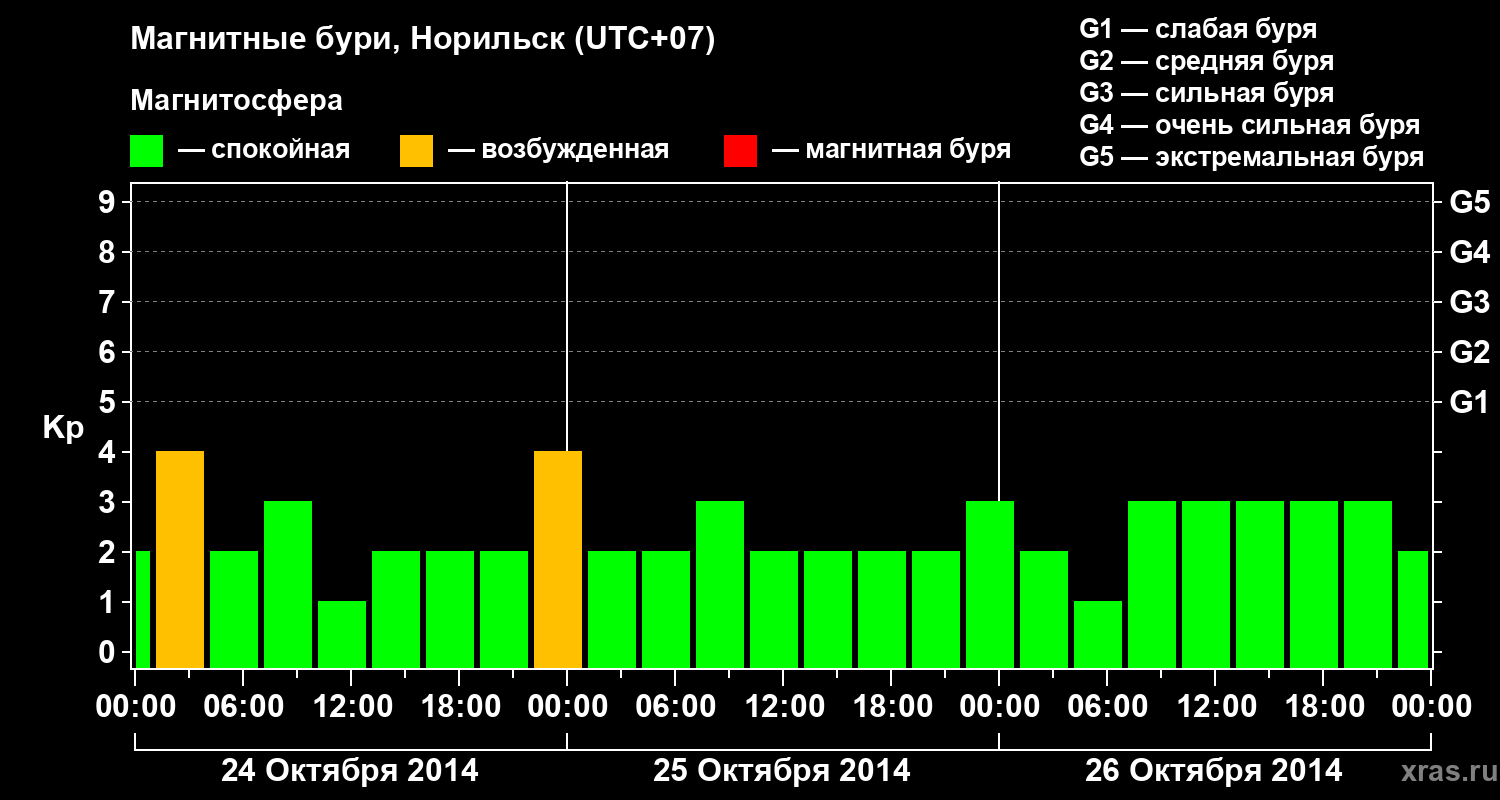Click the '— возбужденная' legend label
This screenshot has width=1500, height=800.
pos(558,151)
